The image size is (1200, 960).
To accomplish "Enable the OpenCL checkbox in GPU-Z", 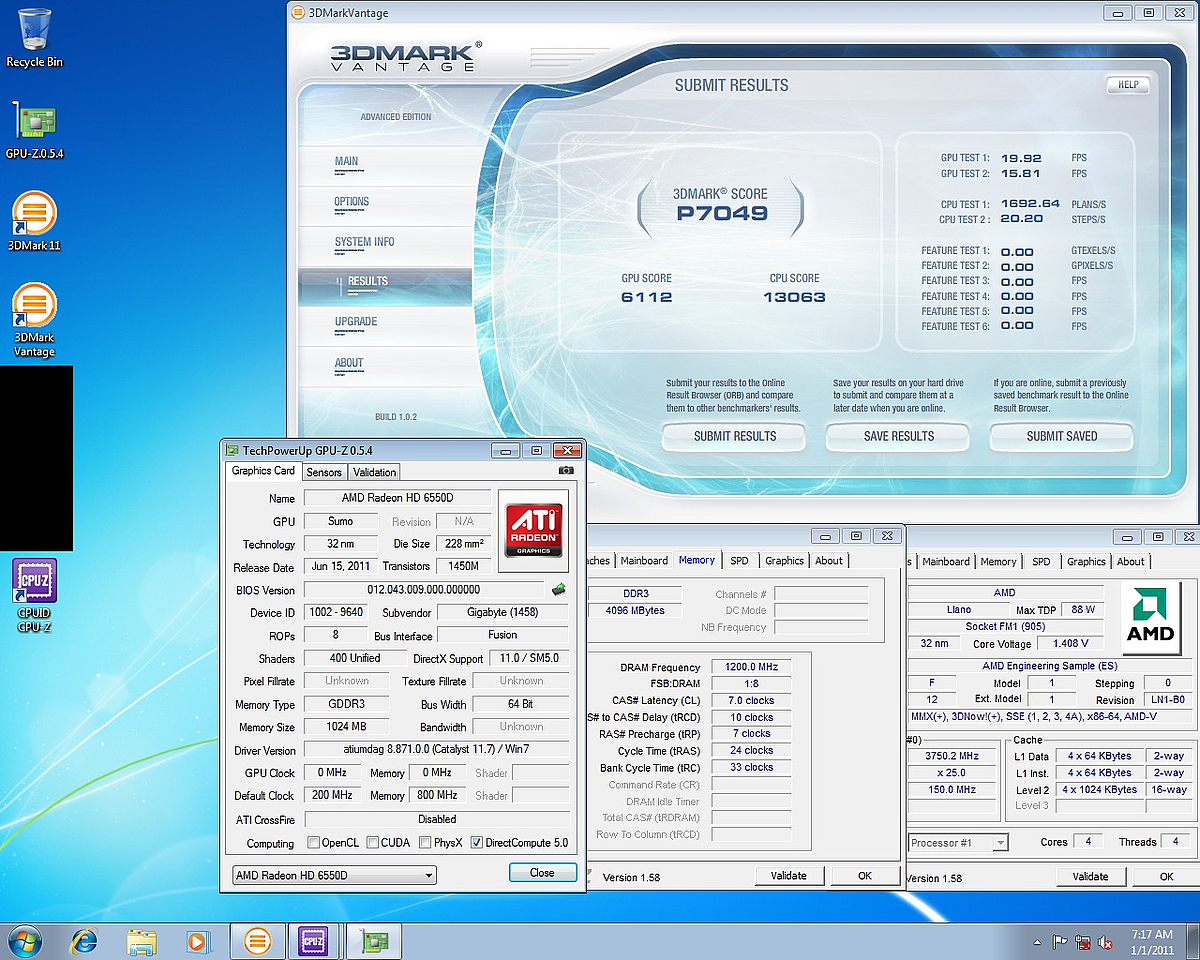I will (313, 843).
